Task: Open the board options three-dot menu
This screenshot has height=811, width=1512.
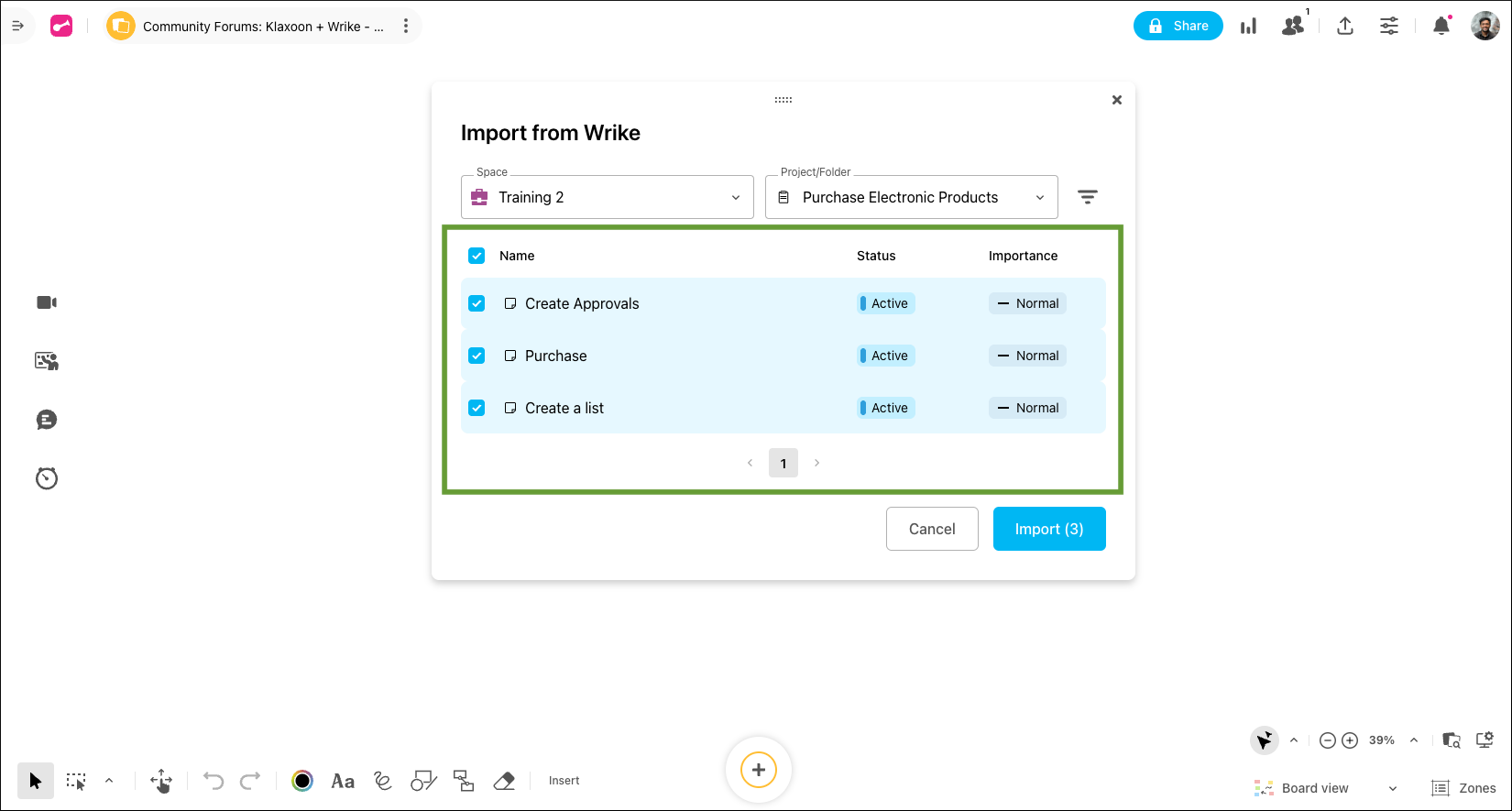Action: click(x=406, y=26)
